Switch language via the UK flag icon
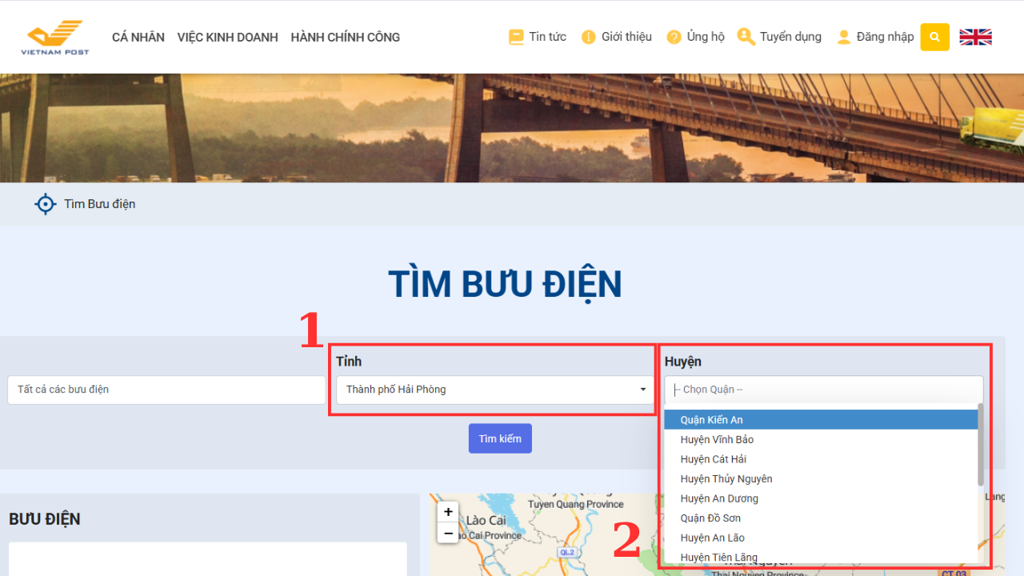 [x=975, y=37]
